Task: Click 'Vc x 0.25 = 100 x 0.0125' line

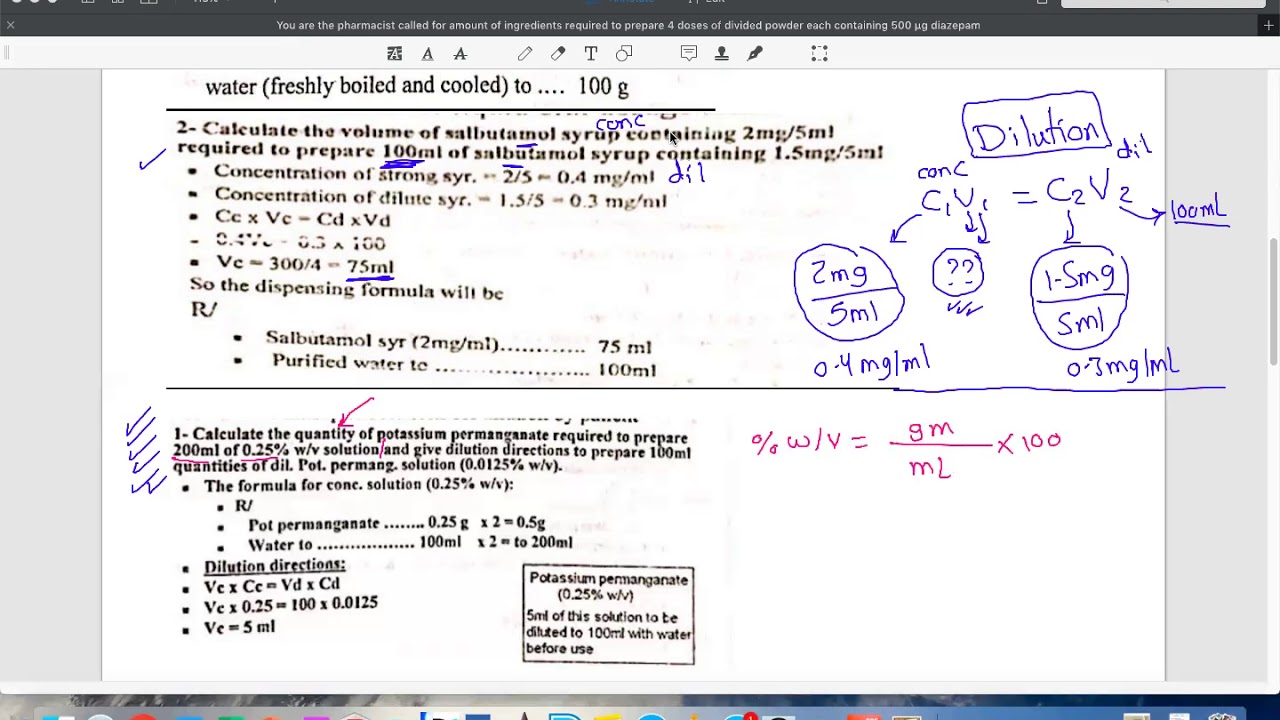Action: tap(290, 605)
